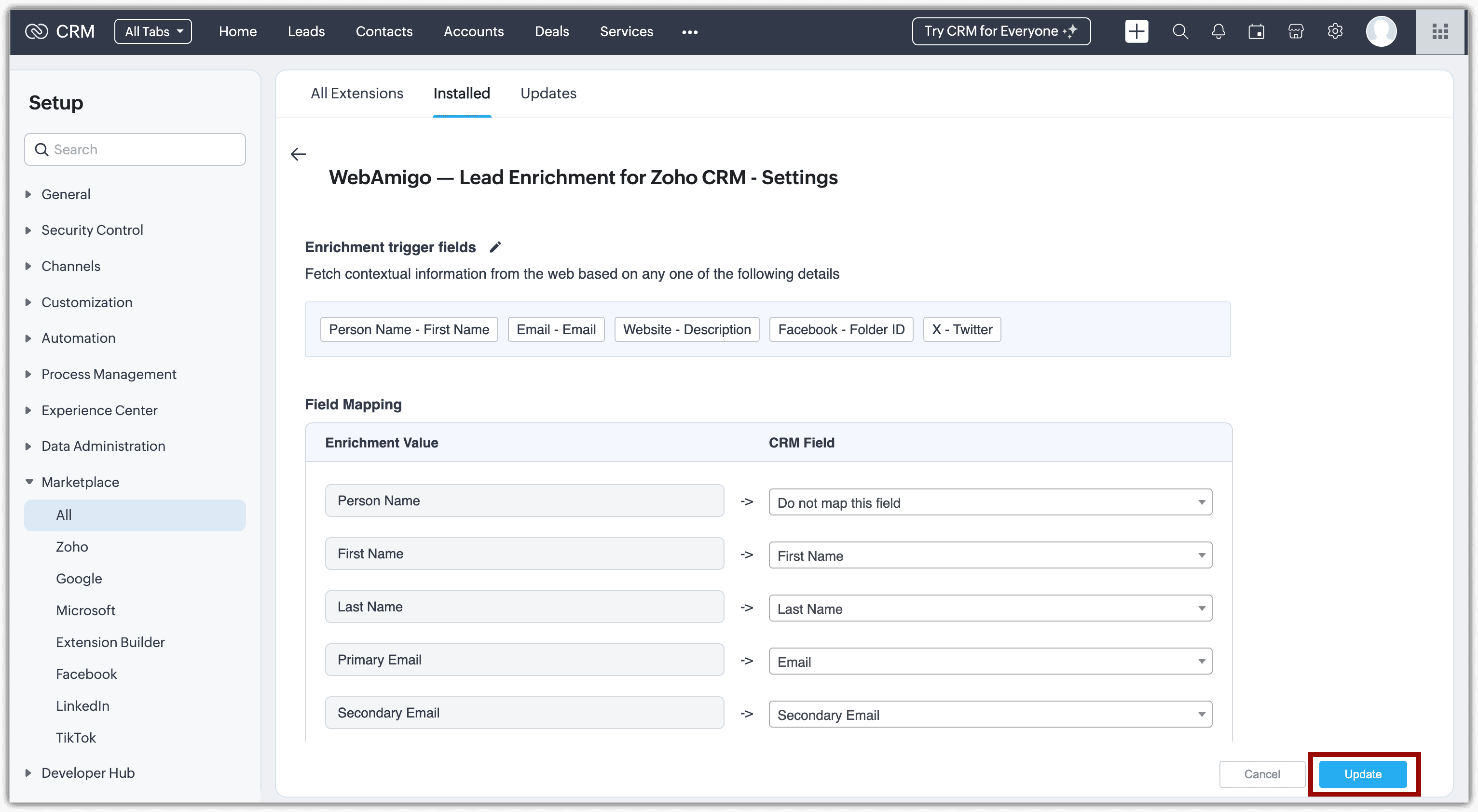This screenshot has height=812, width=1478.
Task: Open the Primary Email mapping dropdown
Action: coord(990,661)
